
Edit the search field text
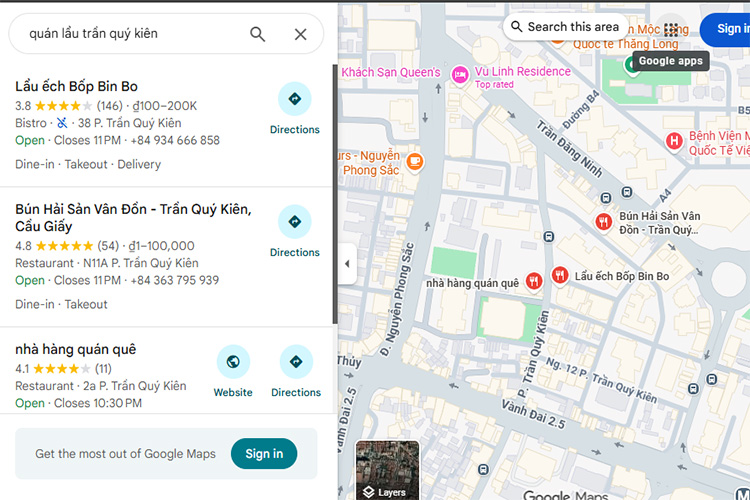coord(93,33)
